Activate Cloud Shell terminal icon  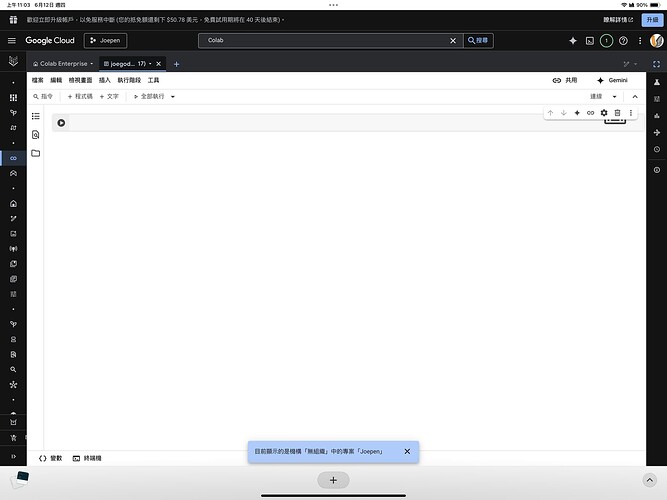[590, 40]
